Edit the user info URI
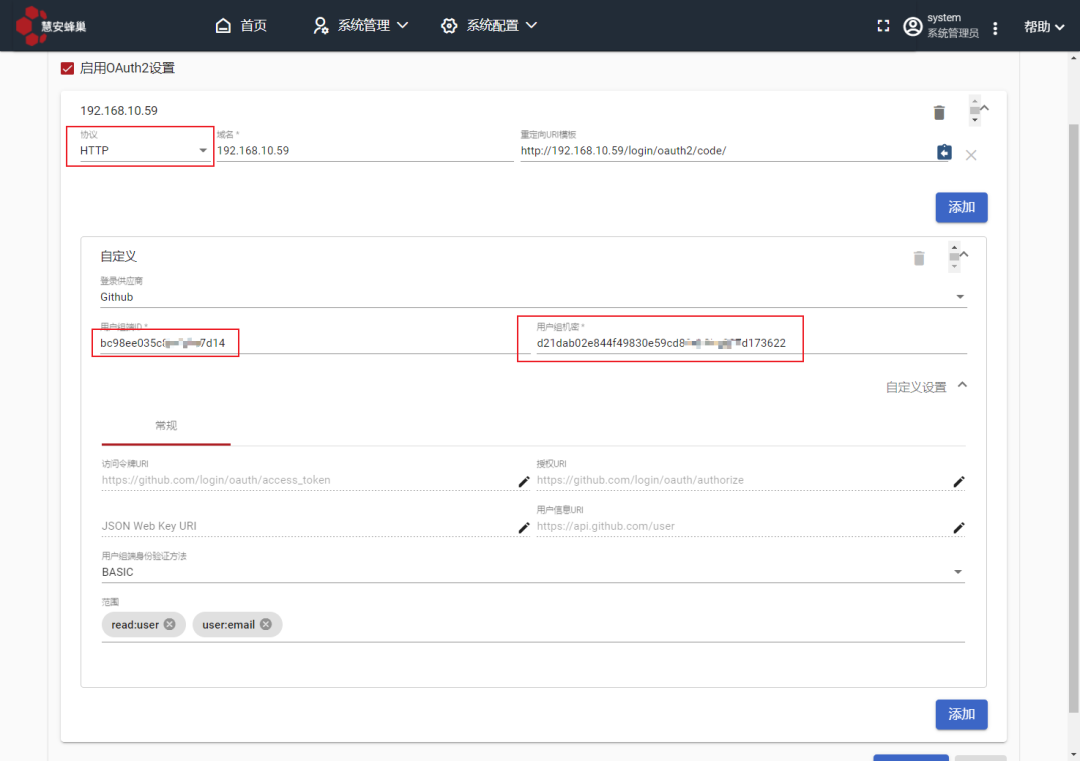The height and width of the screenshot is (761, 1080). [x=959, y=527]
